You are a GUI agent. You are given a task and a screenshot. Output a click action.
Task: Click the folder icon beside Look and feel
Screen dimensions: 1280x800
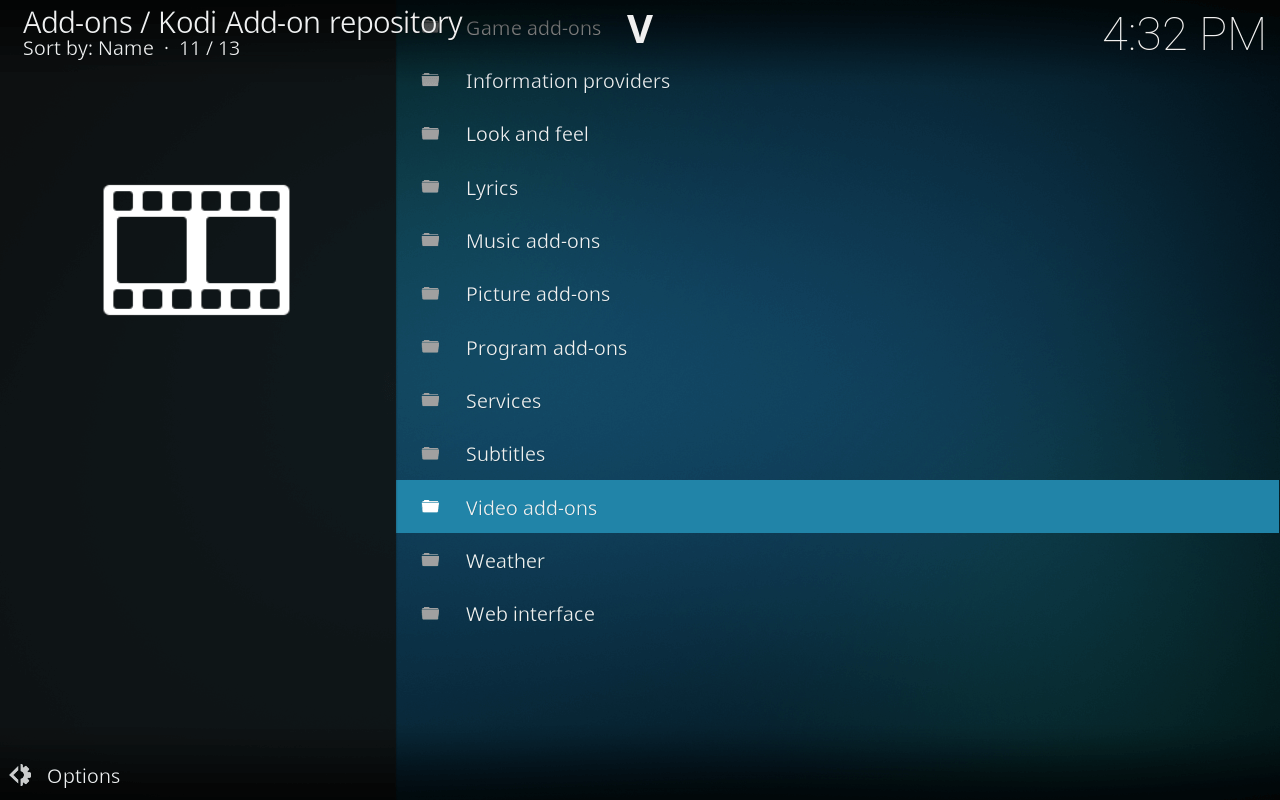[x=431, y=133]
